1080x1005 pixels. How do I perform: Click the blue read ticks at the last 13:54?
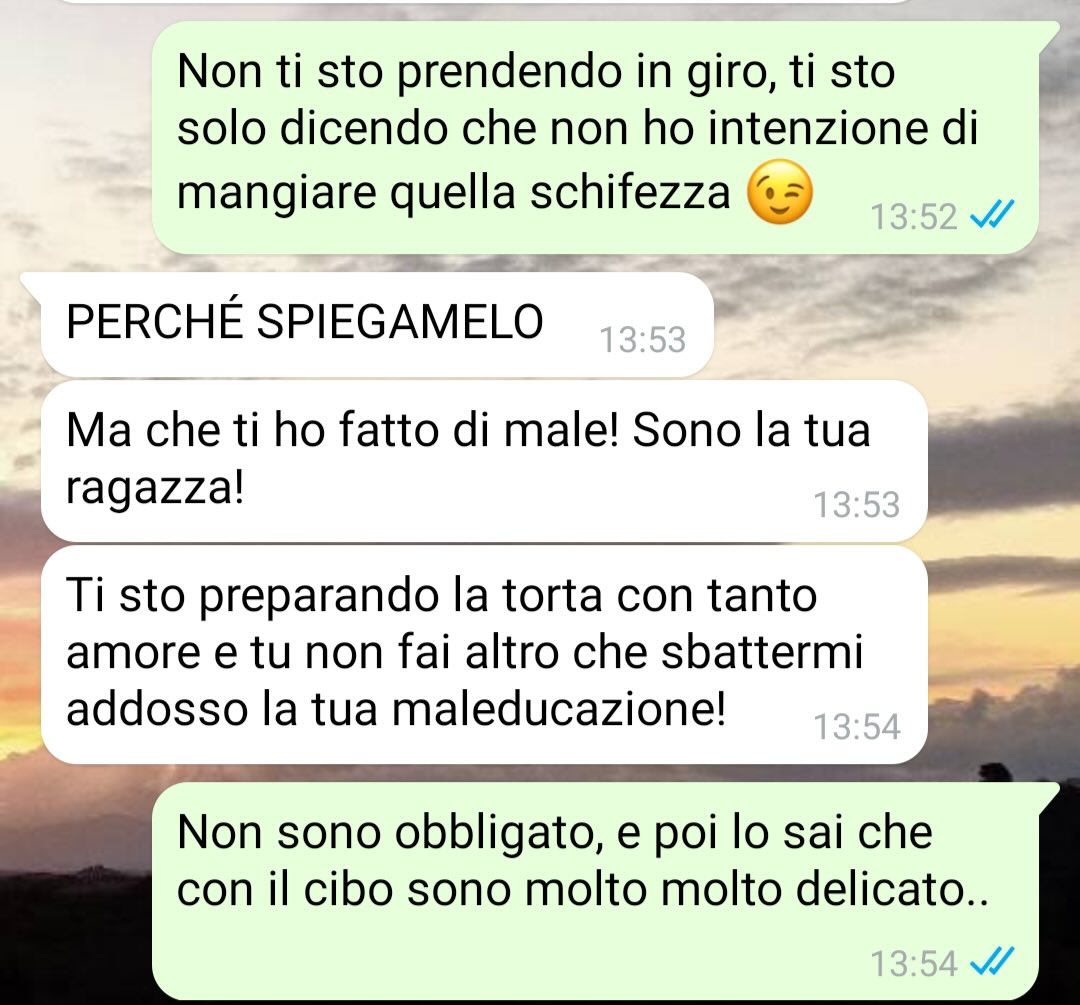992,962
